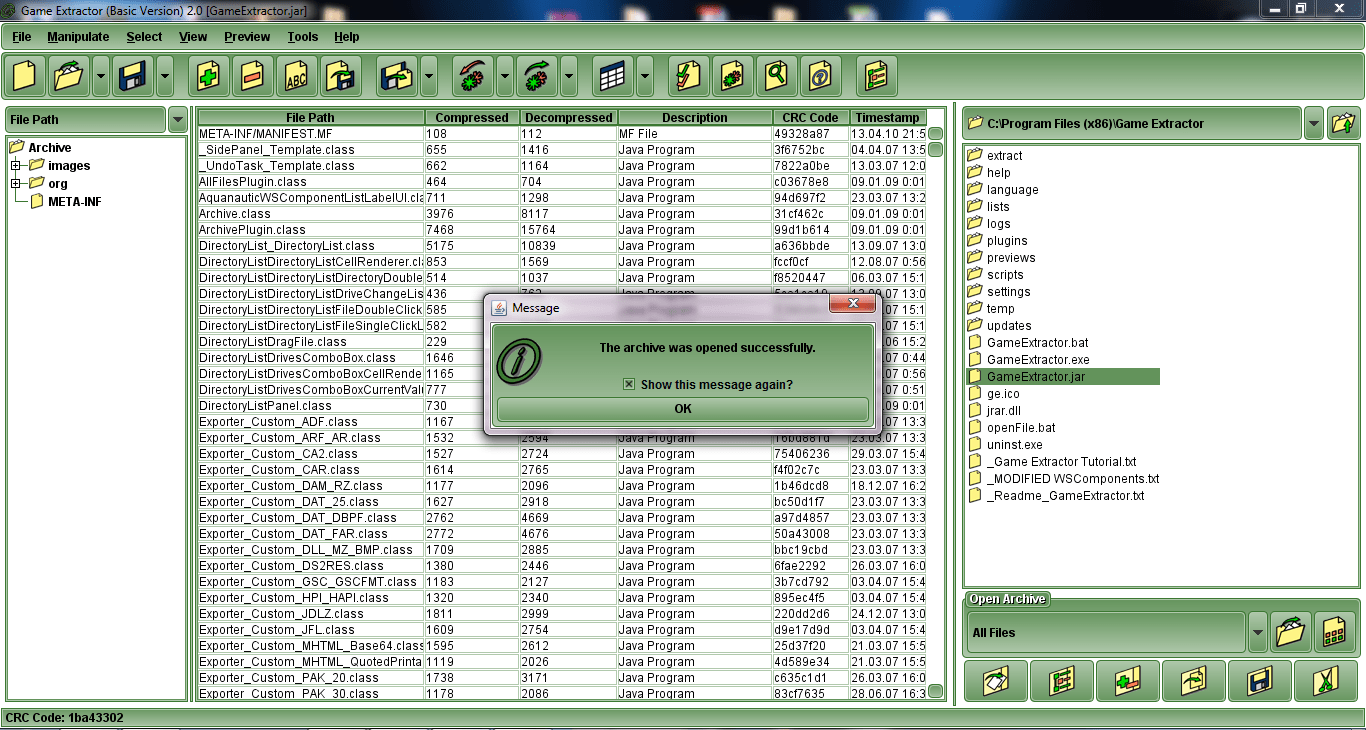Image resolution: width=1366 pixels, height=730 pixels.
Task: Click the magnifier Search toolbar icon
Action: (x=777, y=75)
